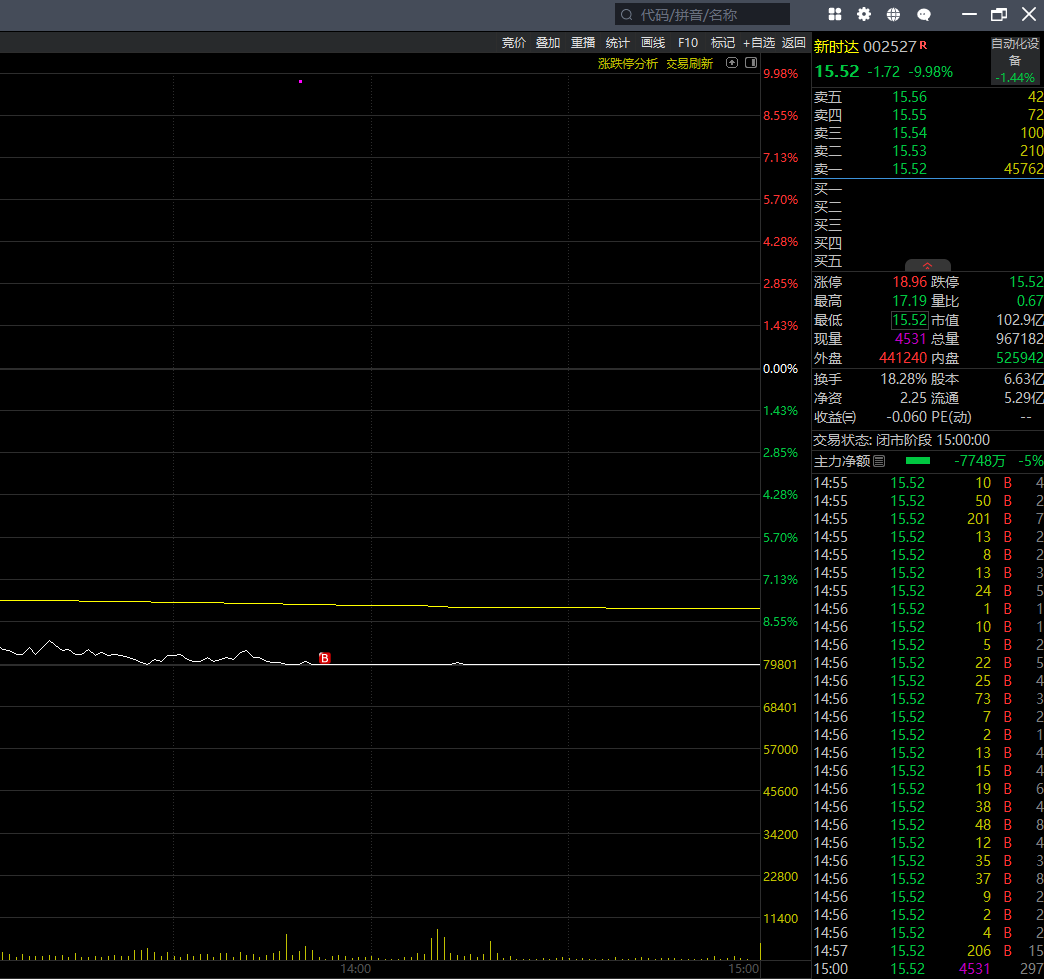Click 内盘 value 525942
Screen dimensions: 1044x979
point(1019,358)
